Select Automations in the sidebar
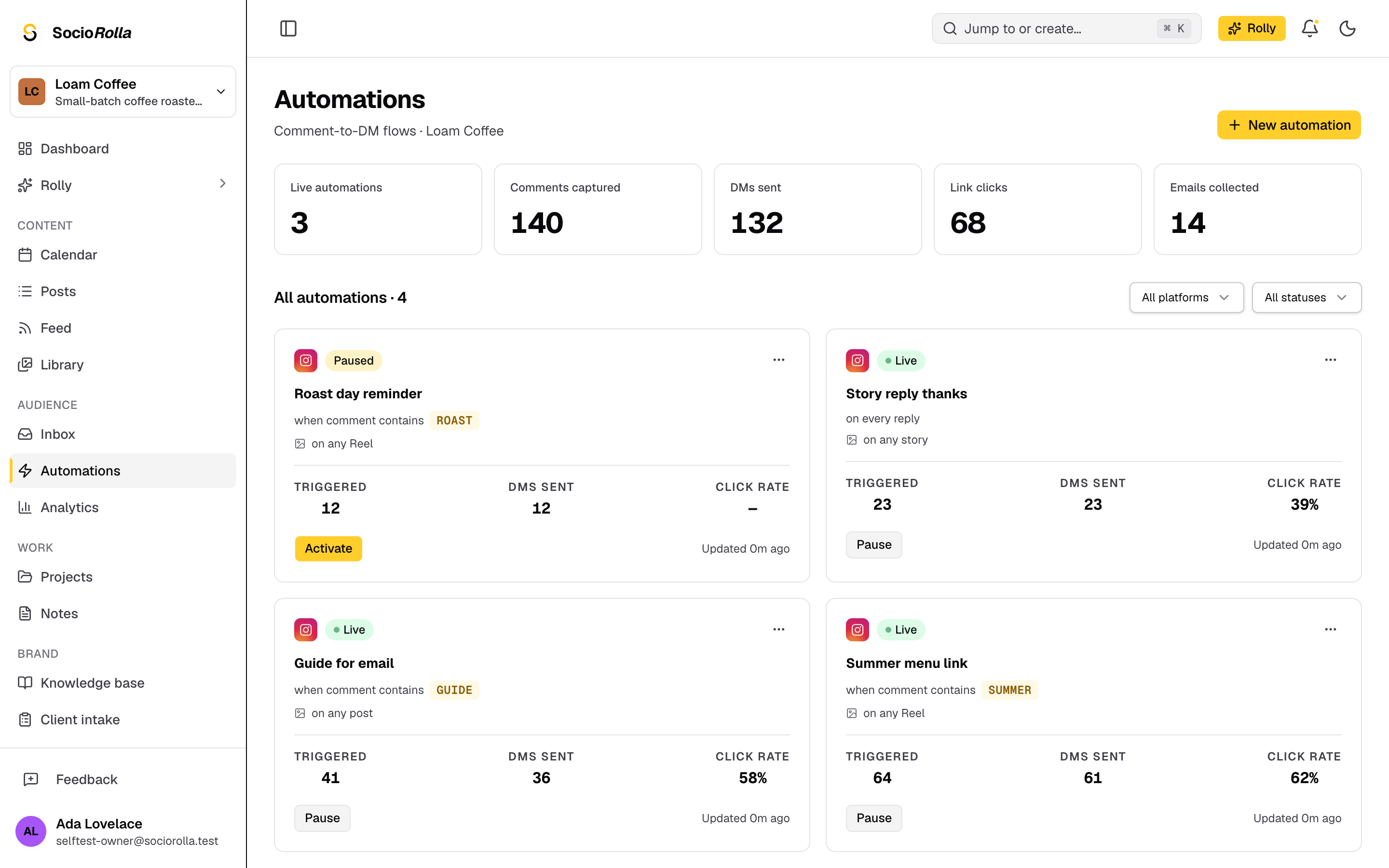1389x868 pixels. pos(123,471)
